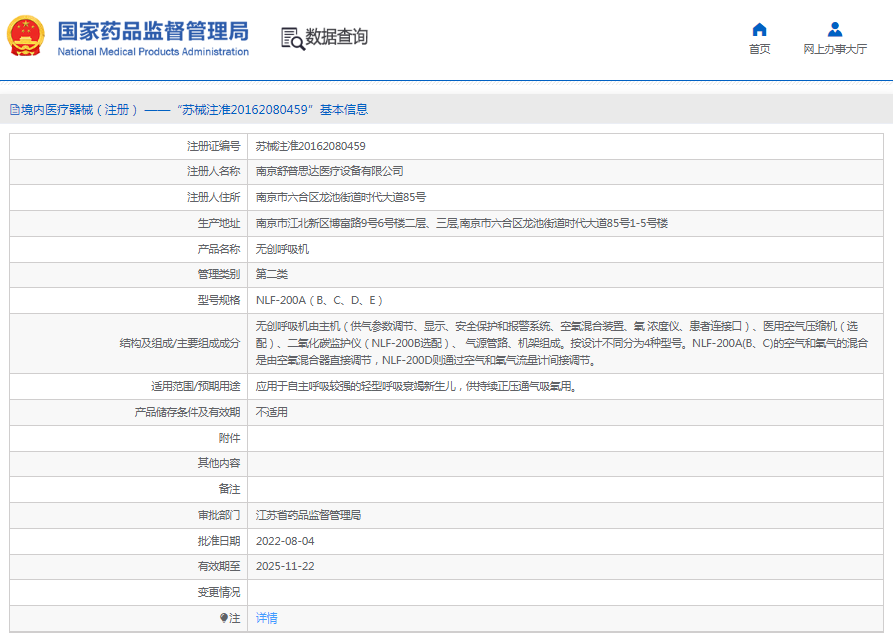Click model spec NLF-200A（B、C、D、E） cell
Viewport: 893px width, 638px height.
(319, 300)
